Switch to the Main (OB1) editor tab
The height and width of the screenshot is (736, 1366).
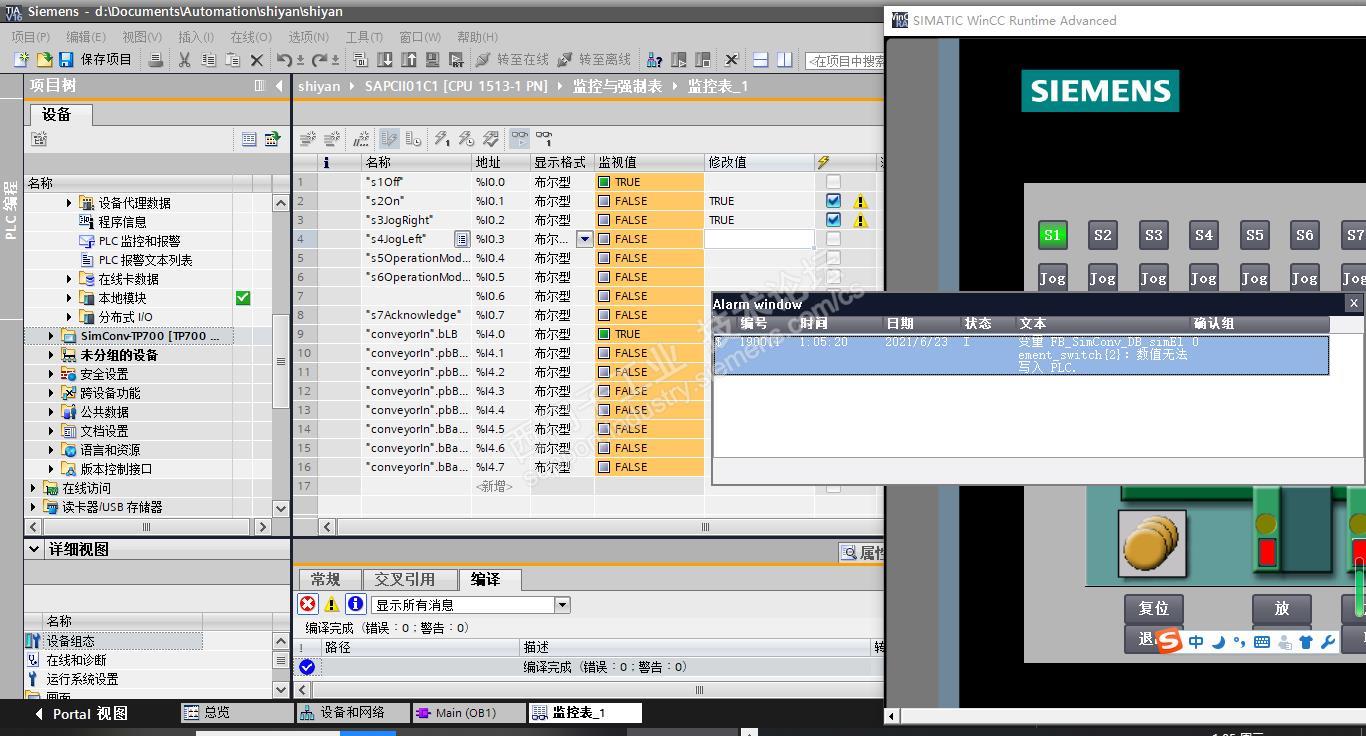pos(467,713)
